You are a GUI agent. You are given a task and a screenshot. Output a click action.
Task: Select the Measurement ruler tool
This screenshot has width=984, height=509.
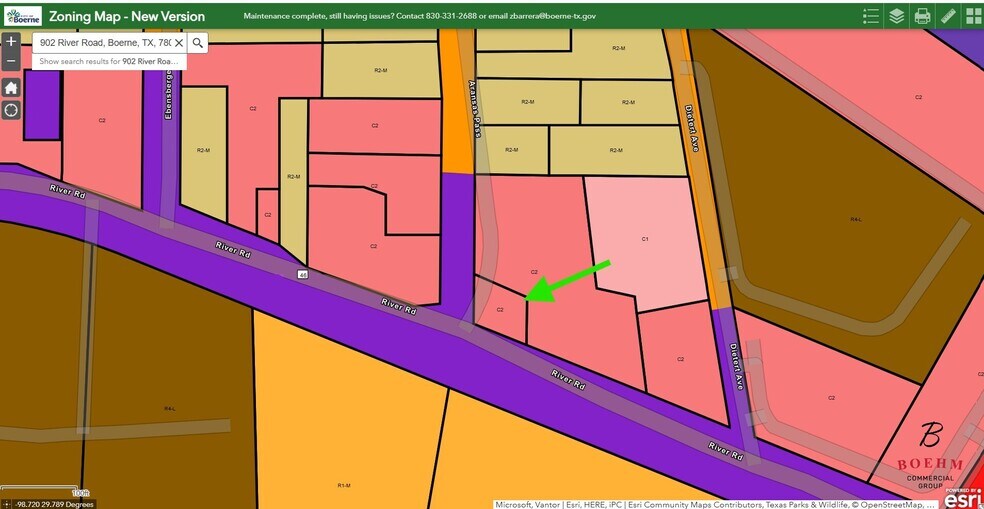[948, 15]
